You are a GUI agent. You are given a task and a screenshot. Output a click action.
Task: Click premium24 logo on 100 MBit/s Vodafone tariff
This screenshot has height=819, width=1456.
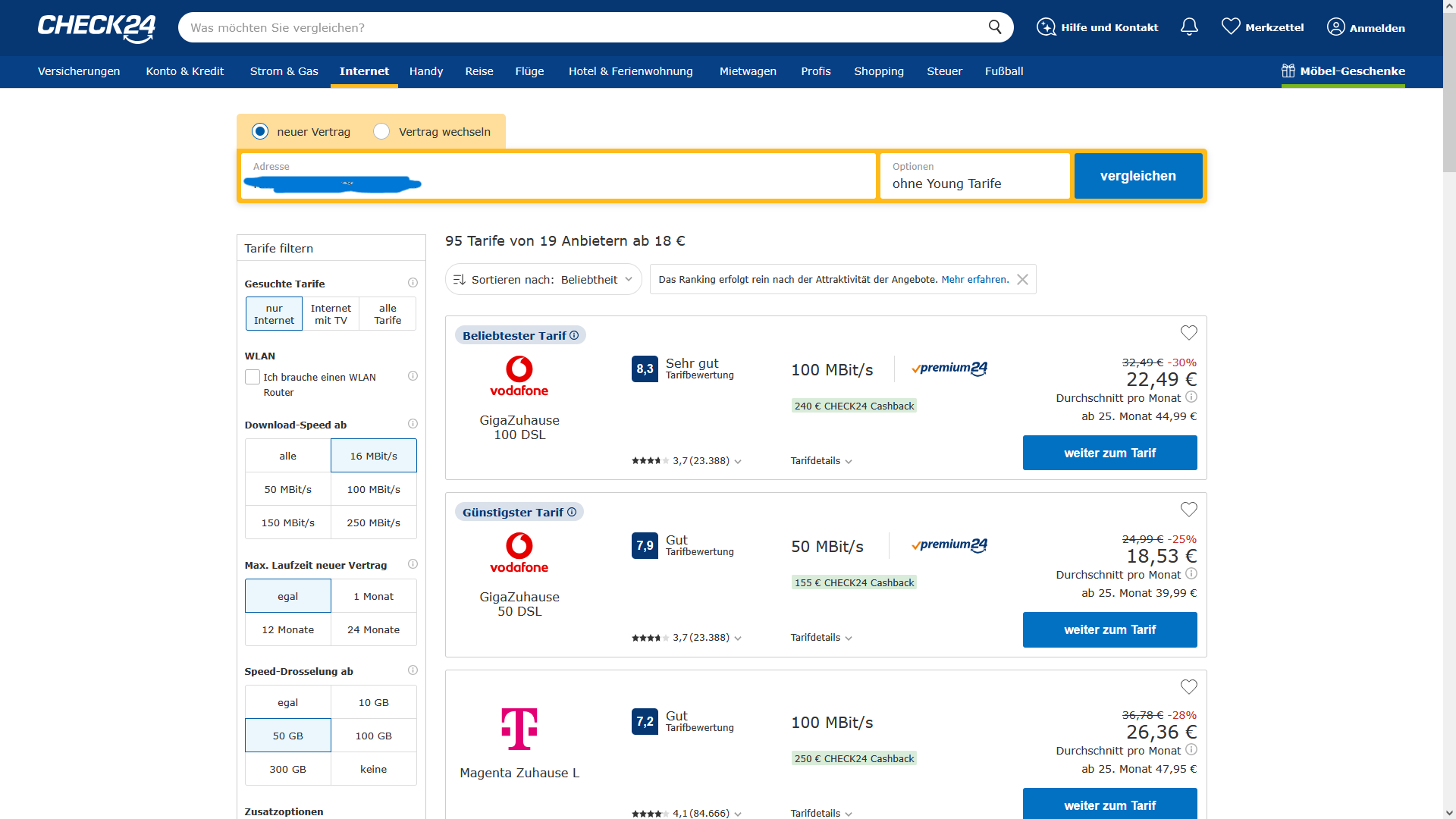(949, 369)
